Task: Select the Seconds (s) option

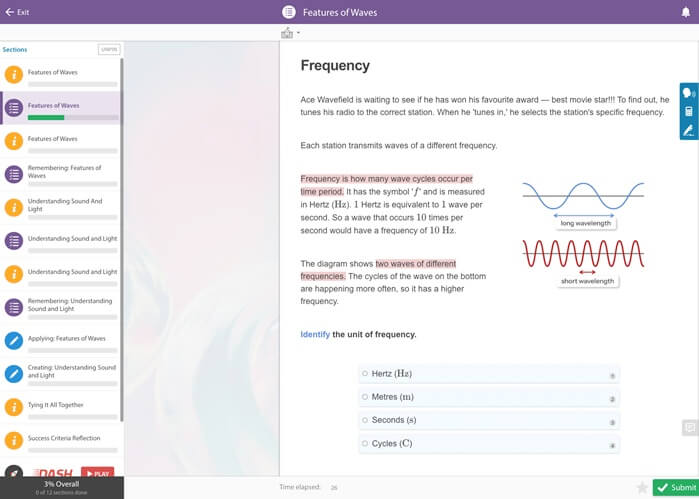Action: (x=489, y=420)
